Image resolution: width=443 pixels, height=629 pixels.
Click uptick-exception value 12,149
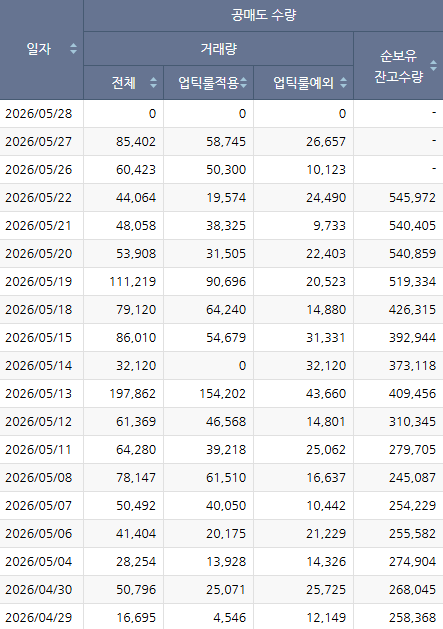coord(326,618)
